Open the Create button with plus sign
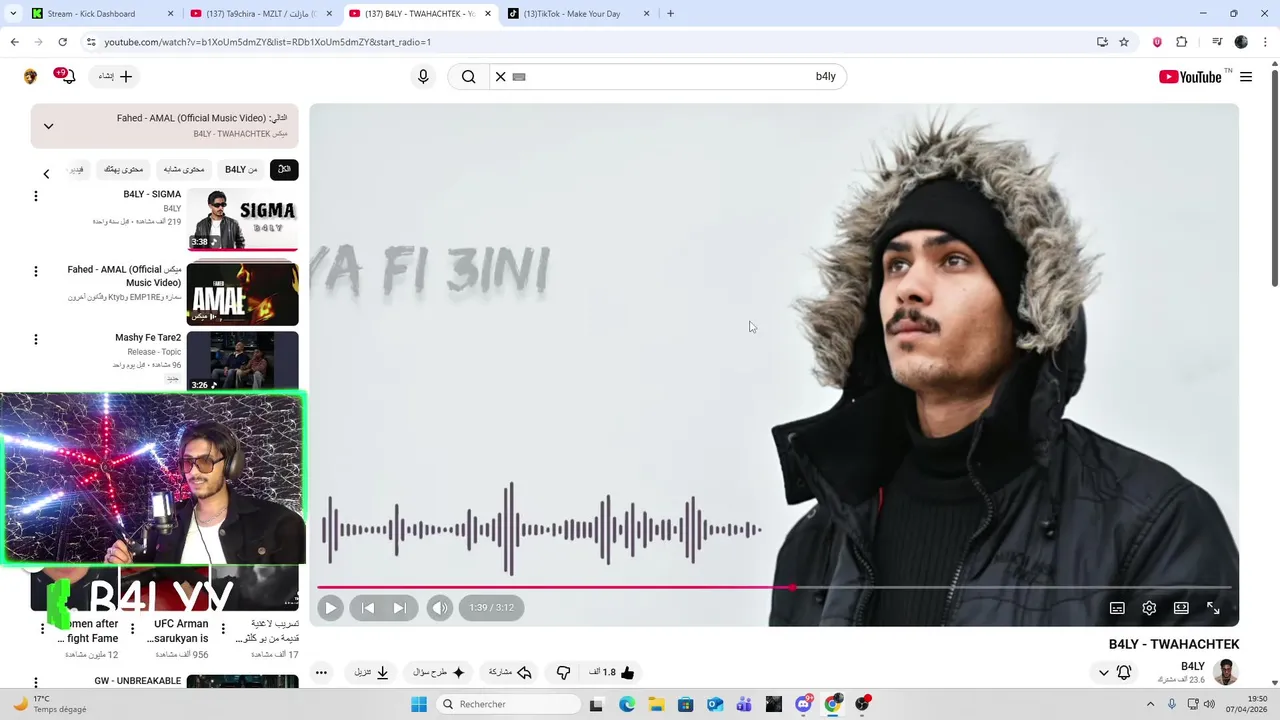This screenshot has height=720, width=1280. coord(116,77)
